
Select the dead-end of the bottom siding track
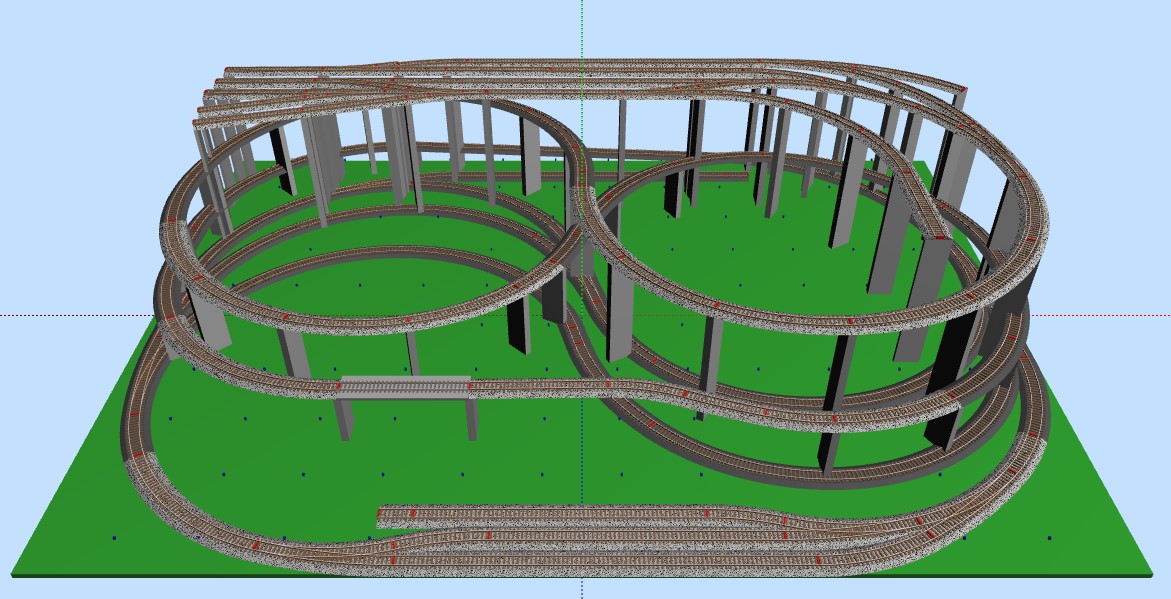[383, 516]
